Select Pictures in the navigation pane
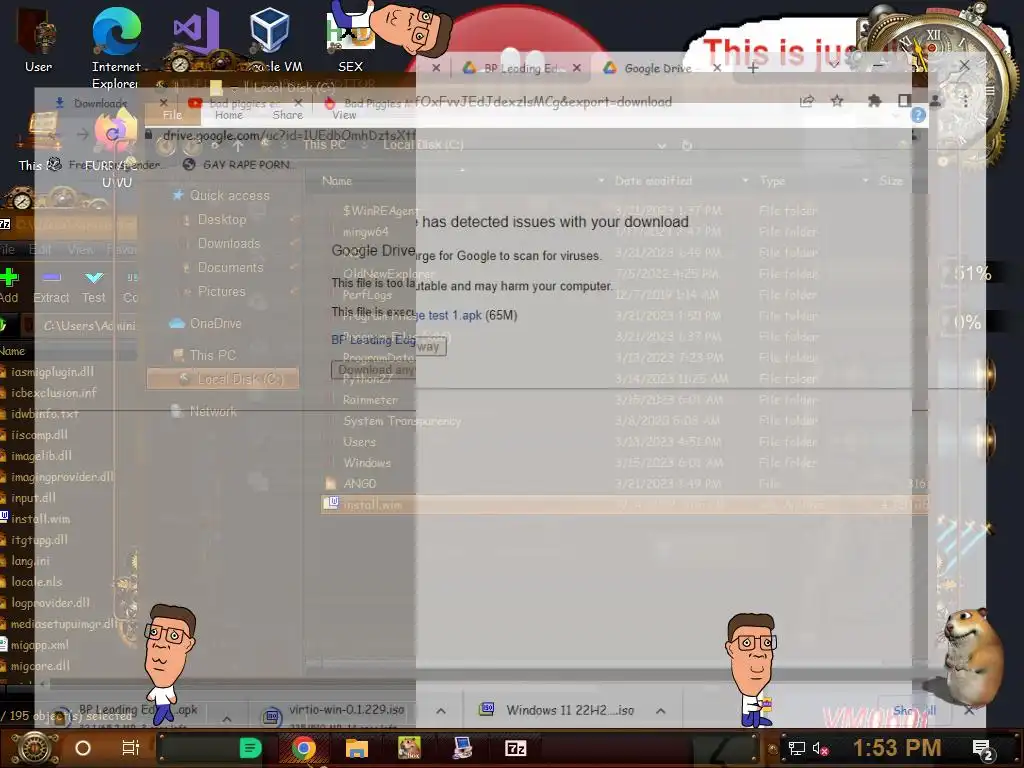The image size is (1024, 768). (221, 291)
